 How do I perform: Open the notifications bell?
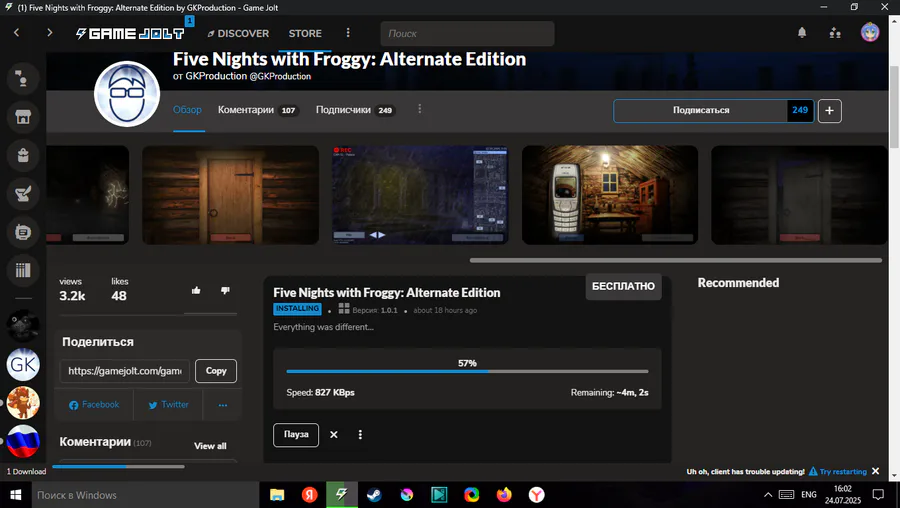point(802,33)
